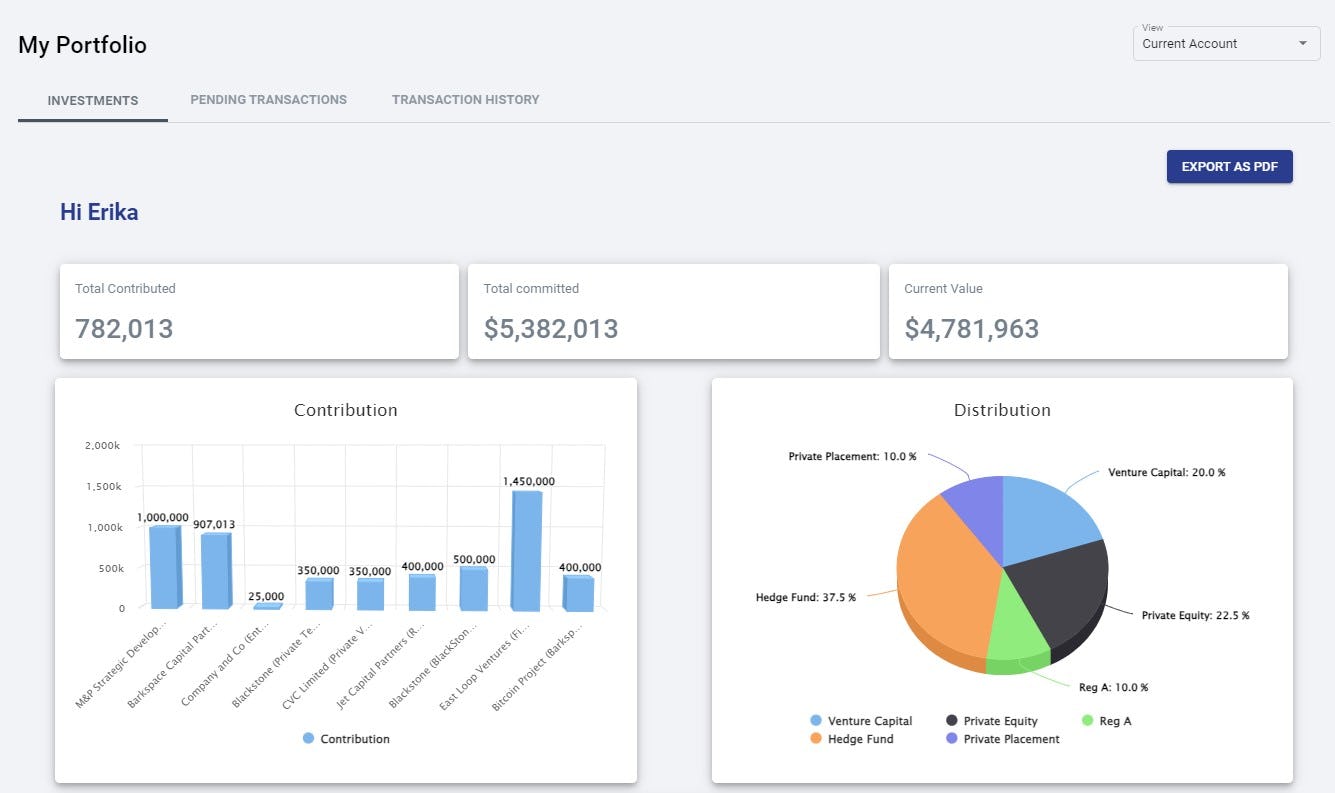1335x793 pixels.
Task: Open the Transaction History tab
Action: [465, 99]
